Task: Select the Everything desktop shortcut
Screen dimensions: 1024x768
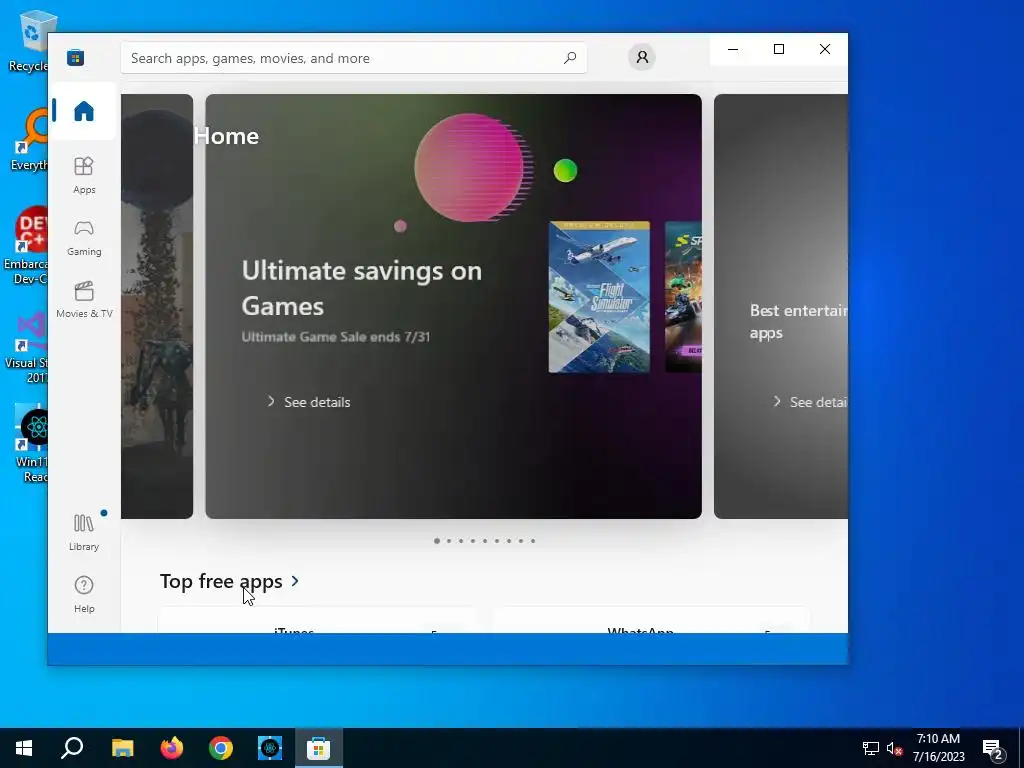Action: pos(29,140)
